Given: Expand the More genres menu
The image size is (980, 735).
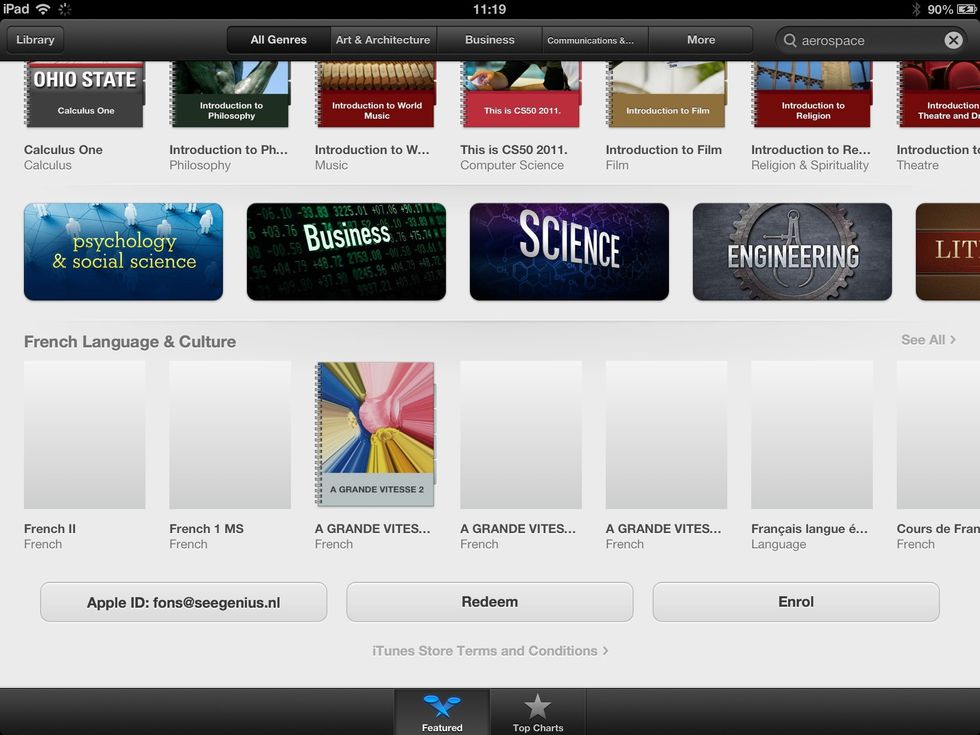Looking at the screenshot, I should point(701,40).
